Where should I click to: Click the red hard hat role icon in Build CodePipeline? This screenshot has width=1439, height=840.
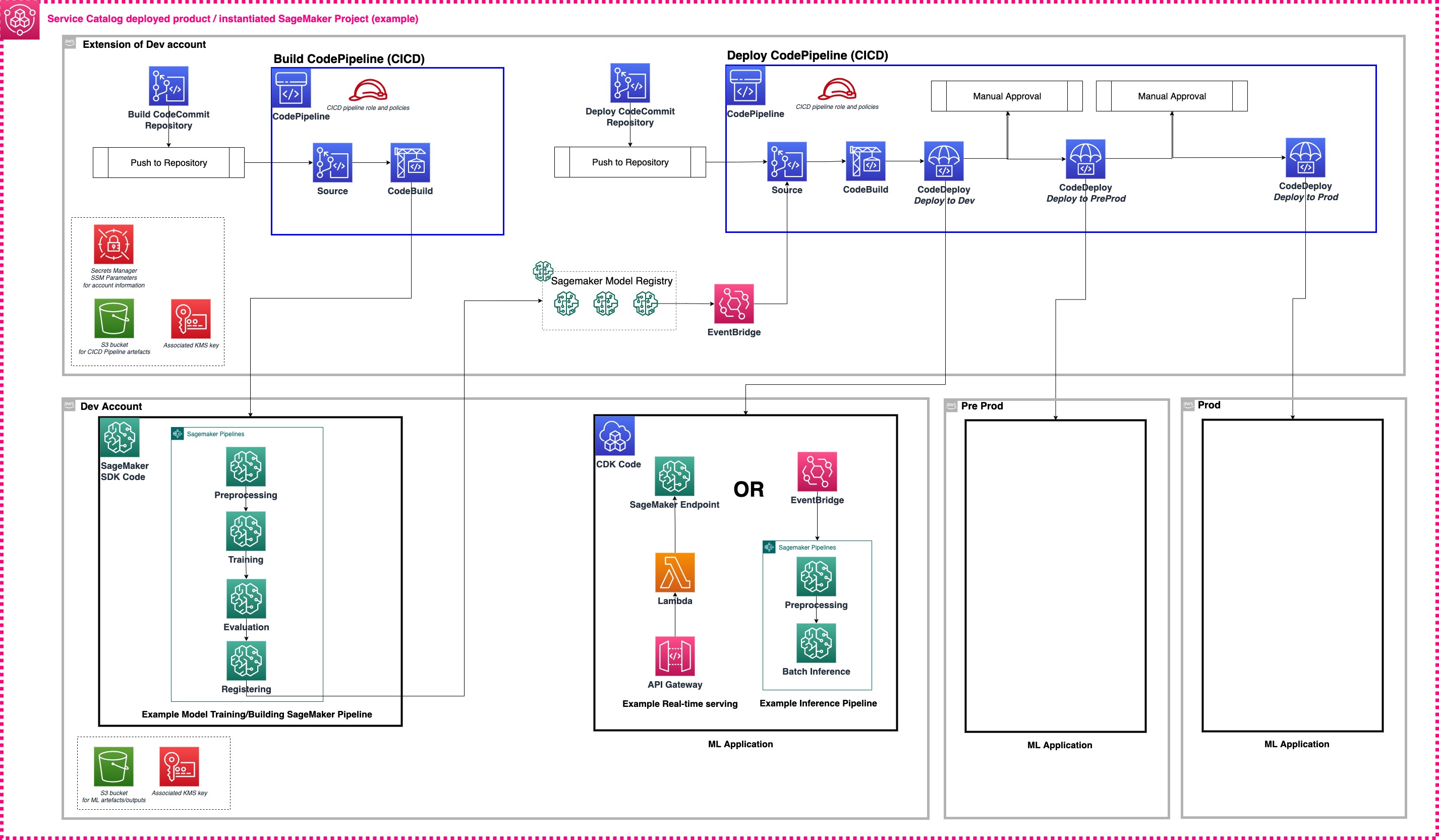(x=368, y=90)
